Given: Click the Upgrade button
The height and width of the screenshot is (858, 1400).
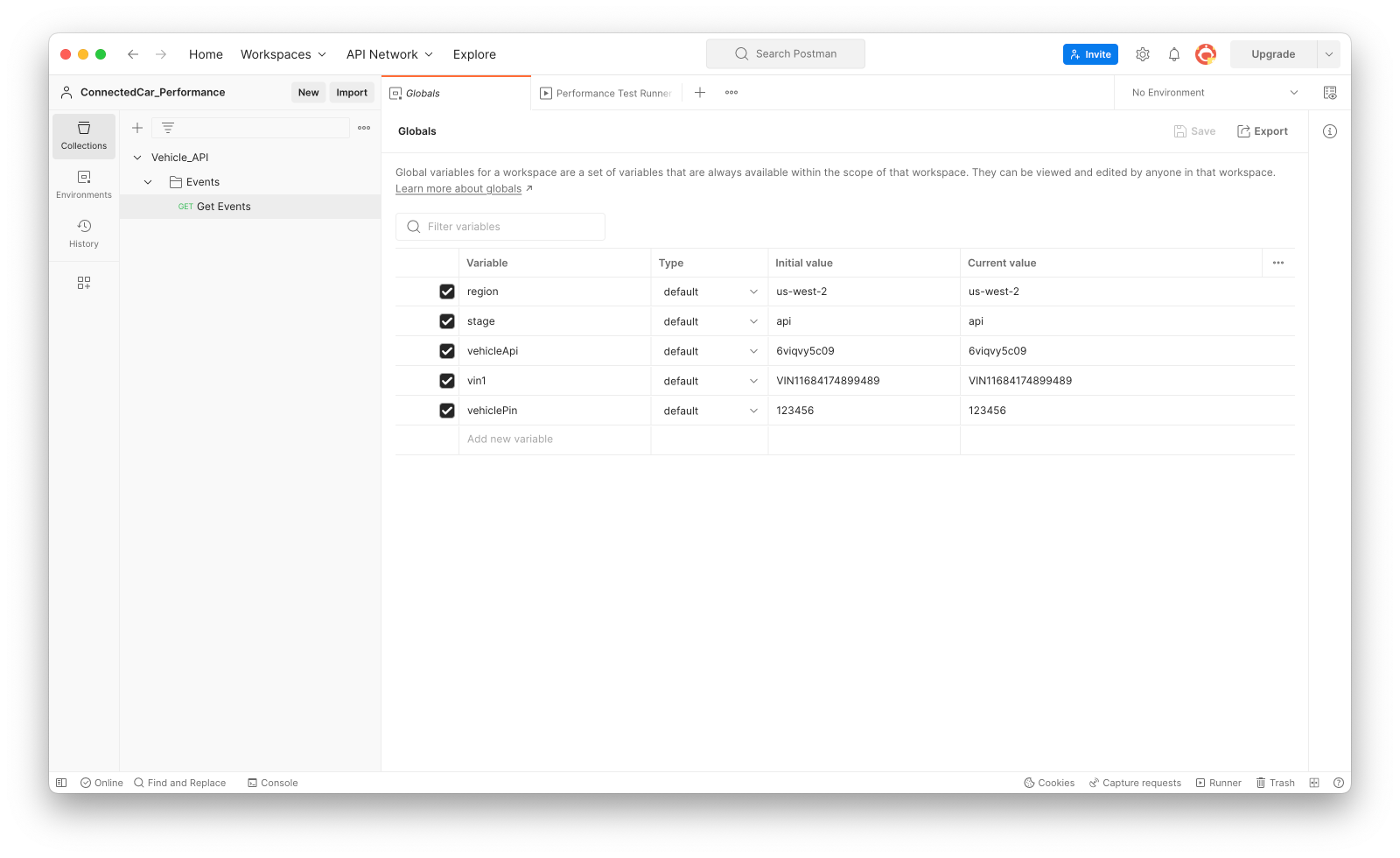Looking at the screenshot, I should tap(1273, 54).
